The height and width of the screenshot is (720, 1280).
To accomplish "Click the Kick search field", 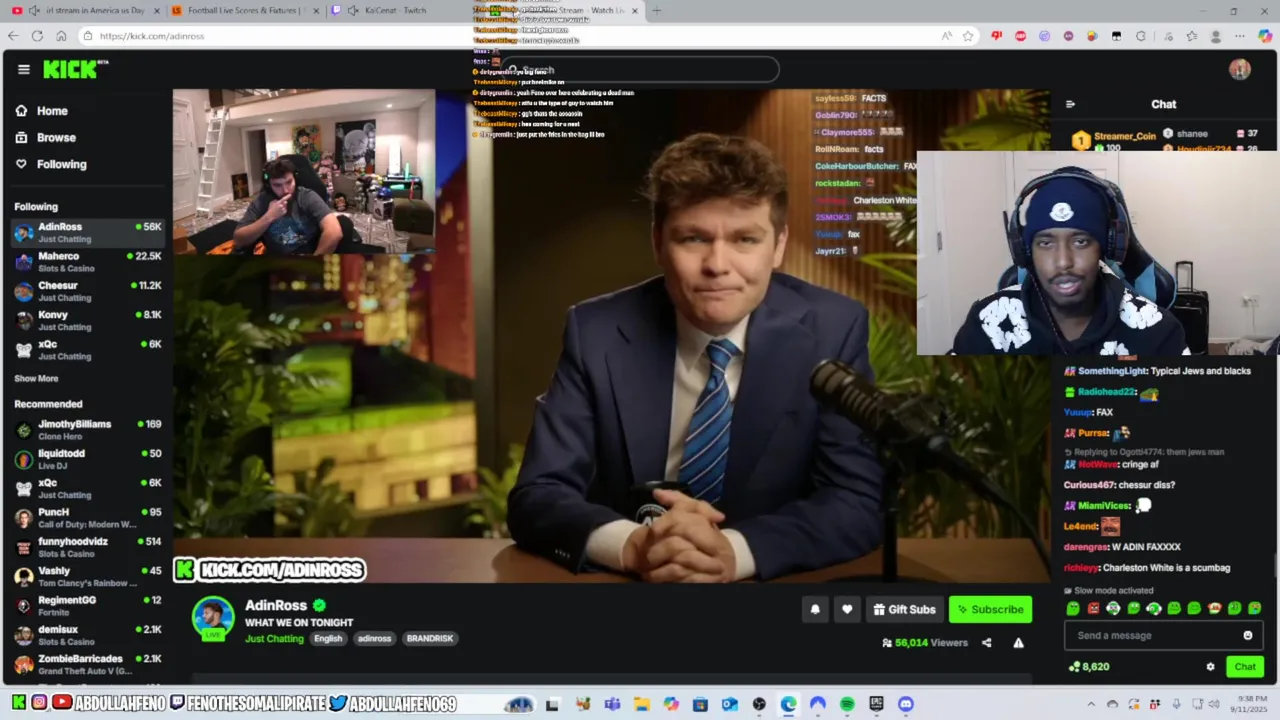I will click(x=640, y=70).
